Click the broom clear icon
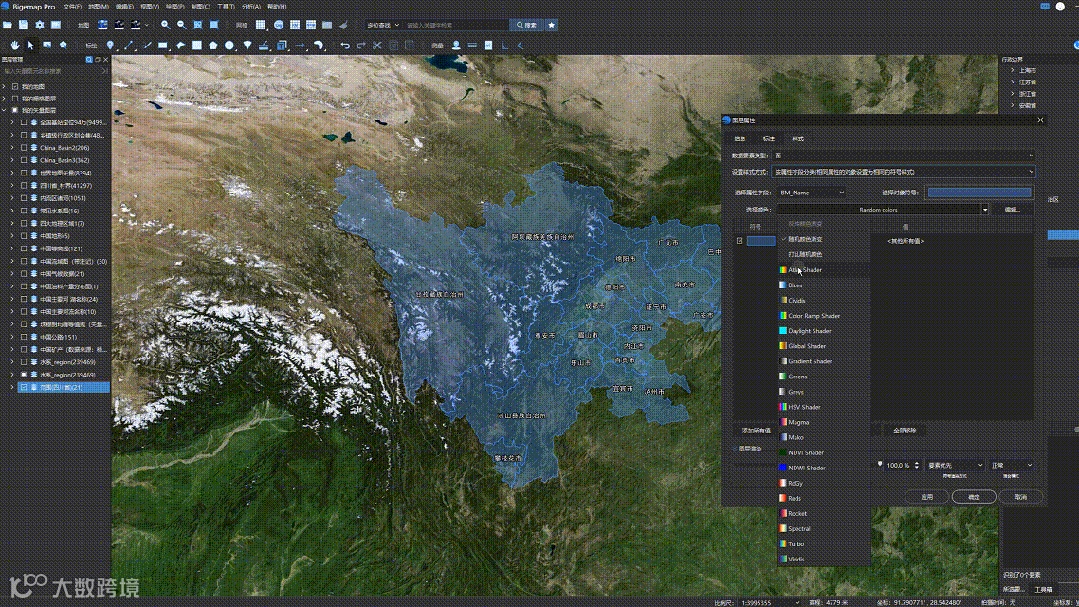Viewport: 1079px width, 607px height. [343, 25]
